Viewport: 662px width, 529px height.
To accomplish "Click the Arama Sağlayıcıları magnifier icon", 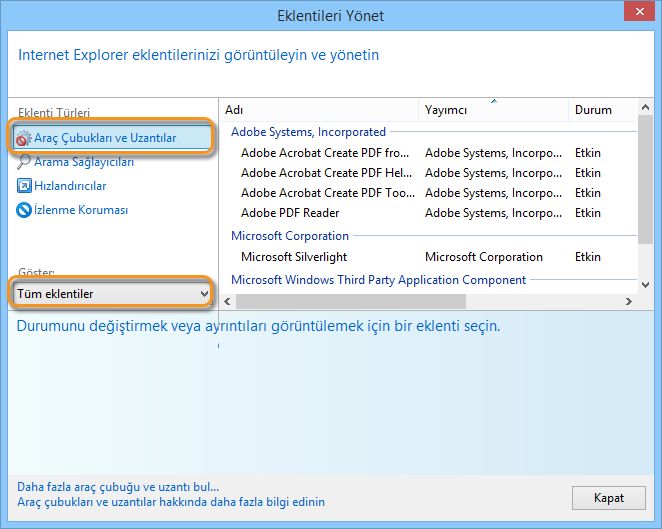I will [x=24, y=162].
